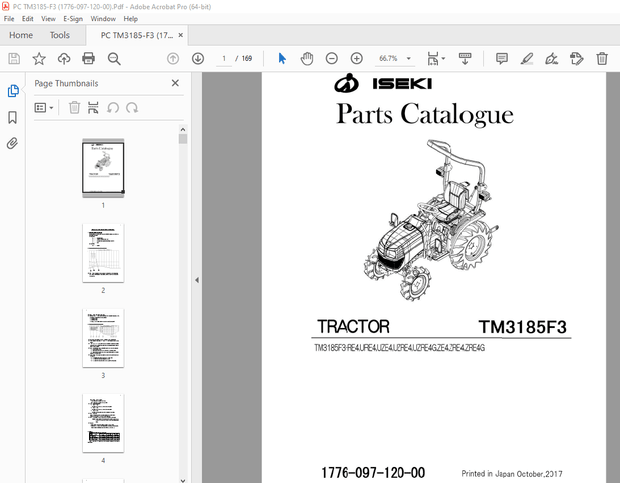The height and width of the screenshot is (483, 620).
Task: Open the E-Sign menu
Action: click(73, 19)
